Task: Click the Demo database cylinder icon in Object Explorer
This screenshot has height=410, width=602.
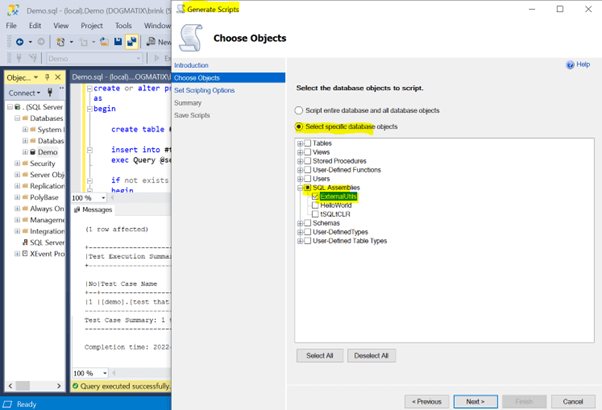Action: coord(33,152)
